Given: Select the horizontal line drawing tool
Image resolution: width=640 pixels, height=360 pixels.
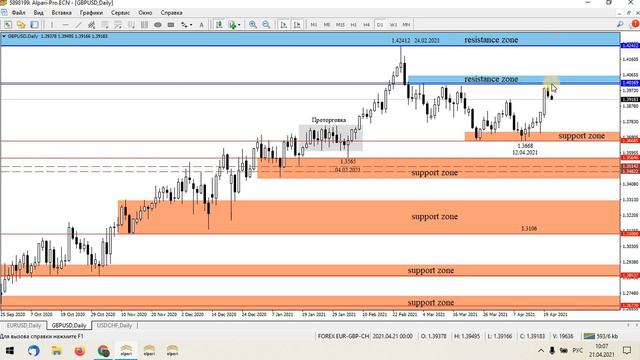Looking at the screenshot, I should 65,25.
